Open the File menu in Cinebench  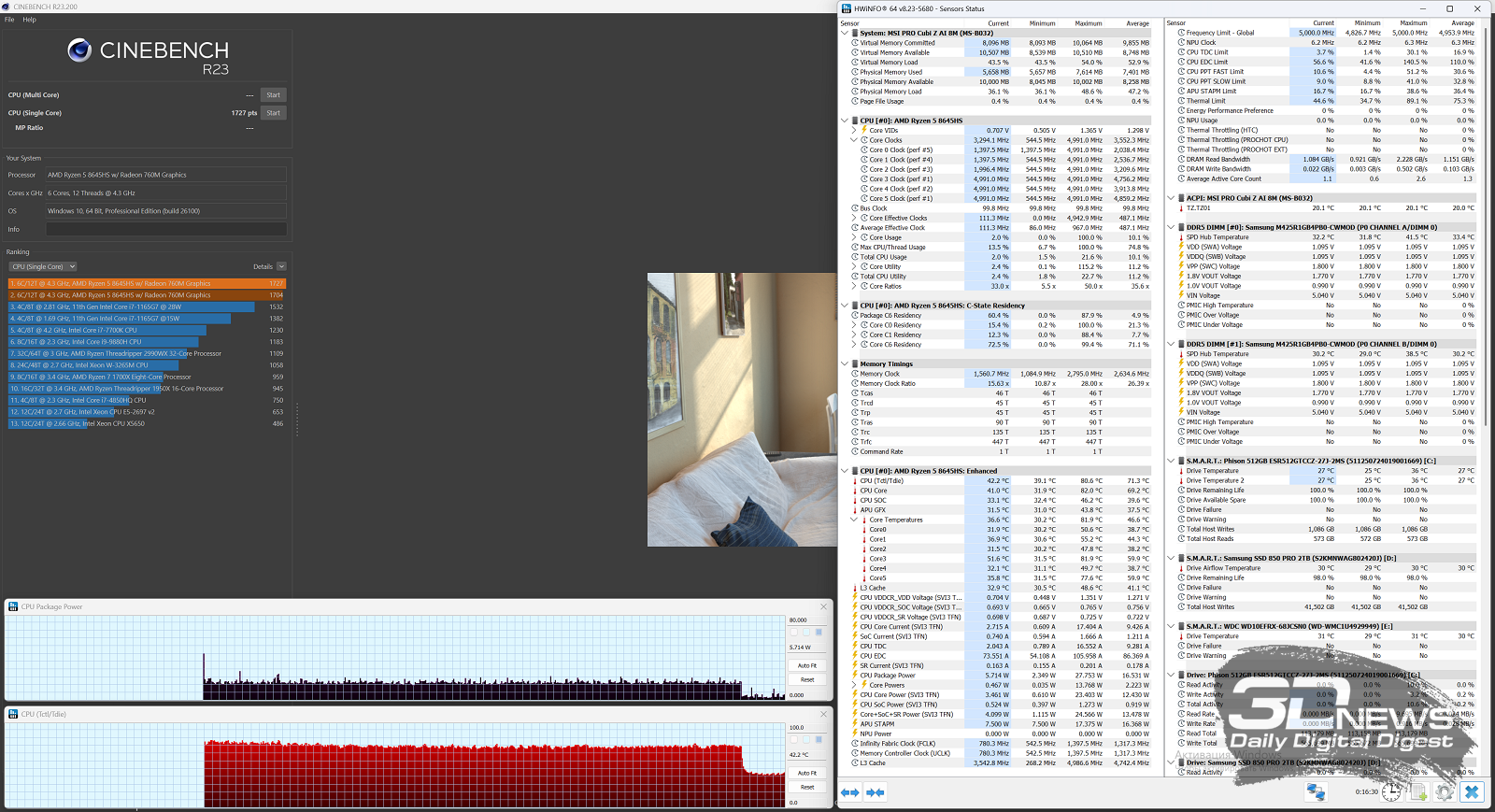click(9, 20)
